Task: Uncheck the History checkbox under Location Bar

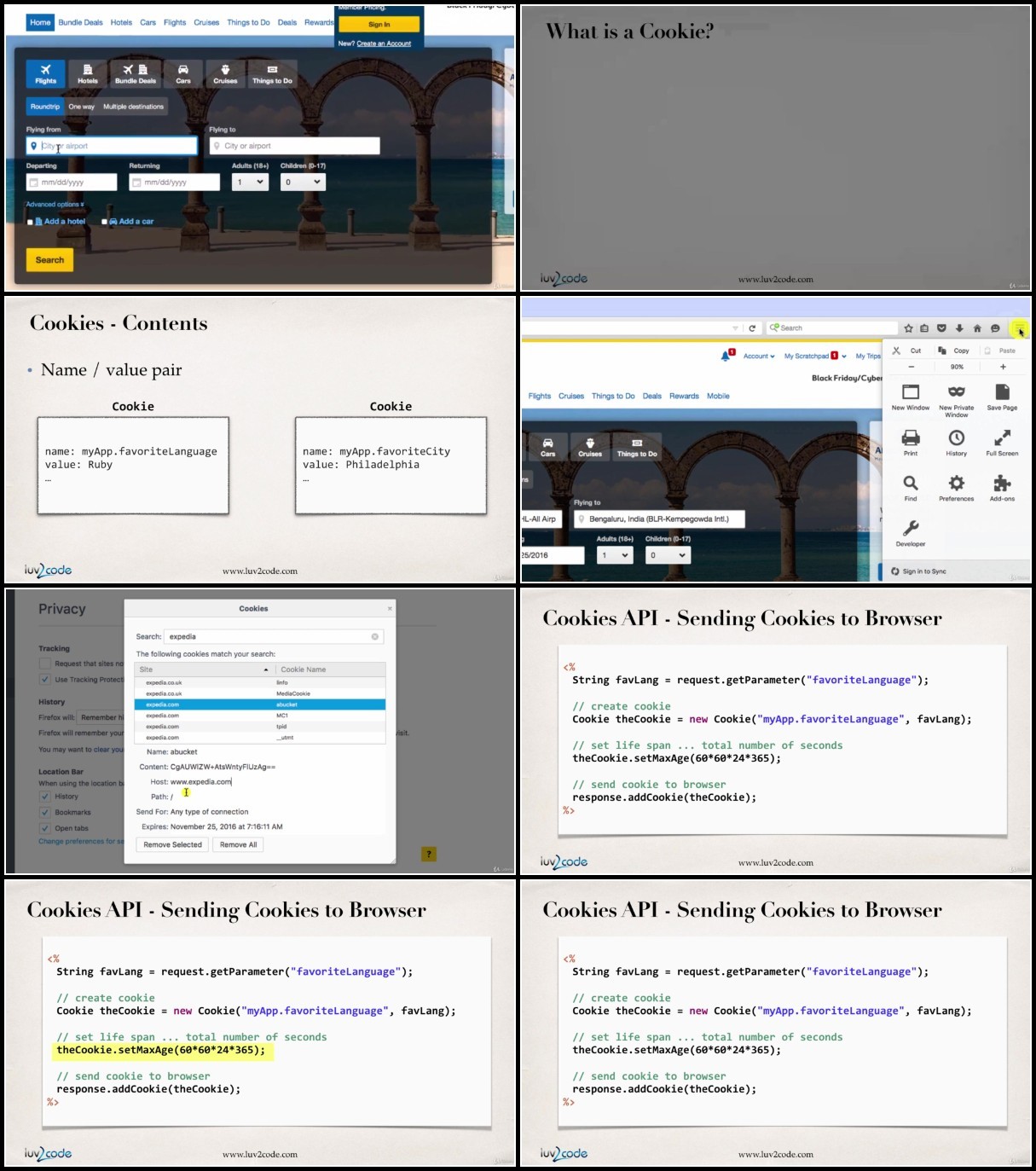Action: [x=44, y=797]
